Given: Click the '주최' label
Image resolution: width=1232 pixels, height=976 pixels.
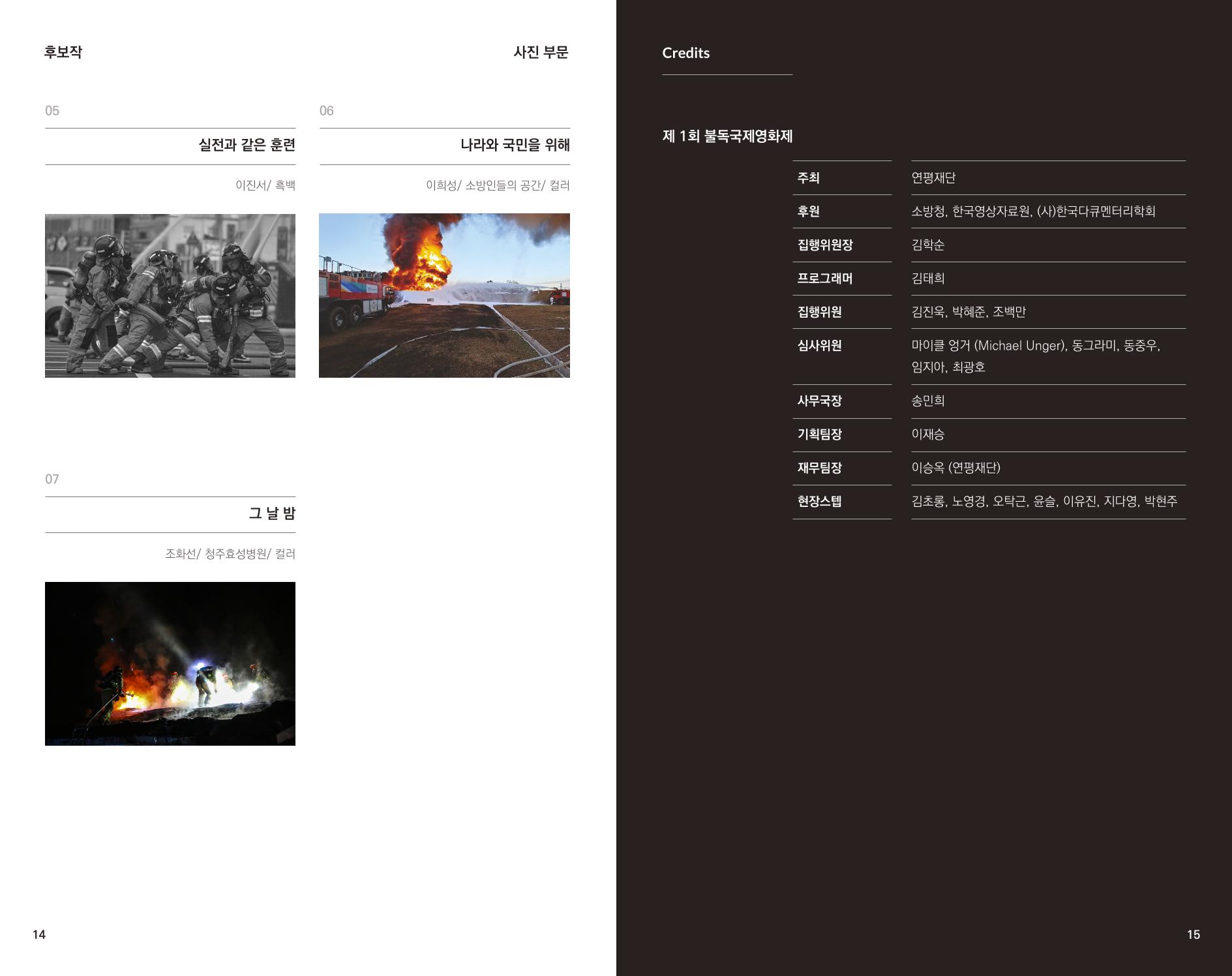Looking at the screenshot, I should click(809, 177).
